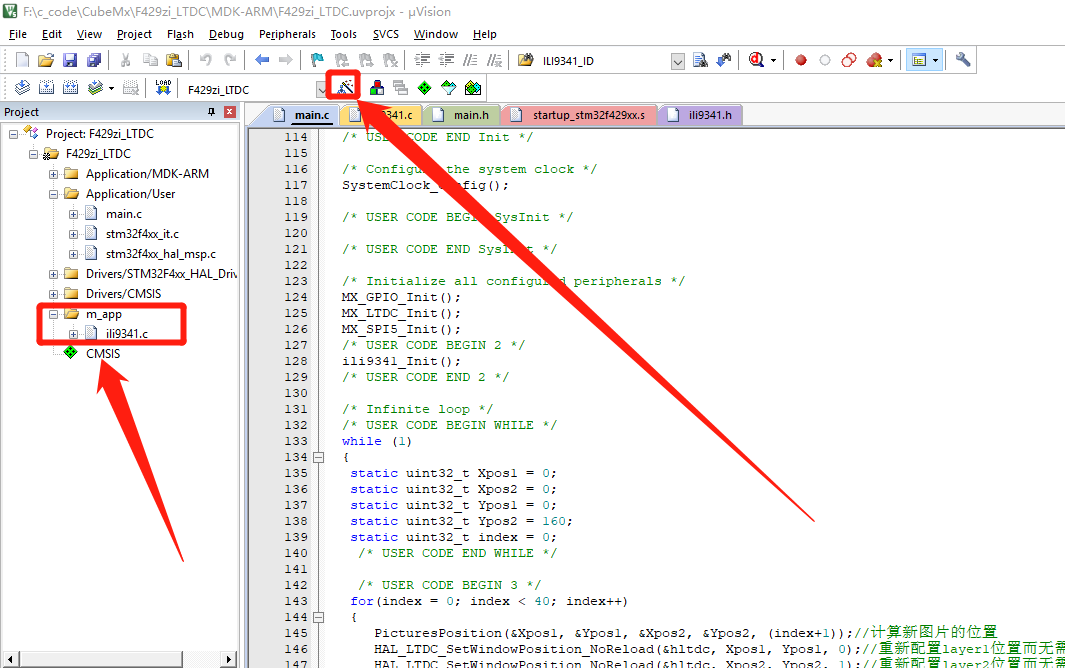Start debug session with magnifier d icon

tap(757, 60)
